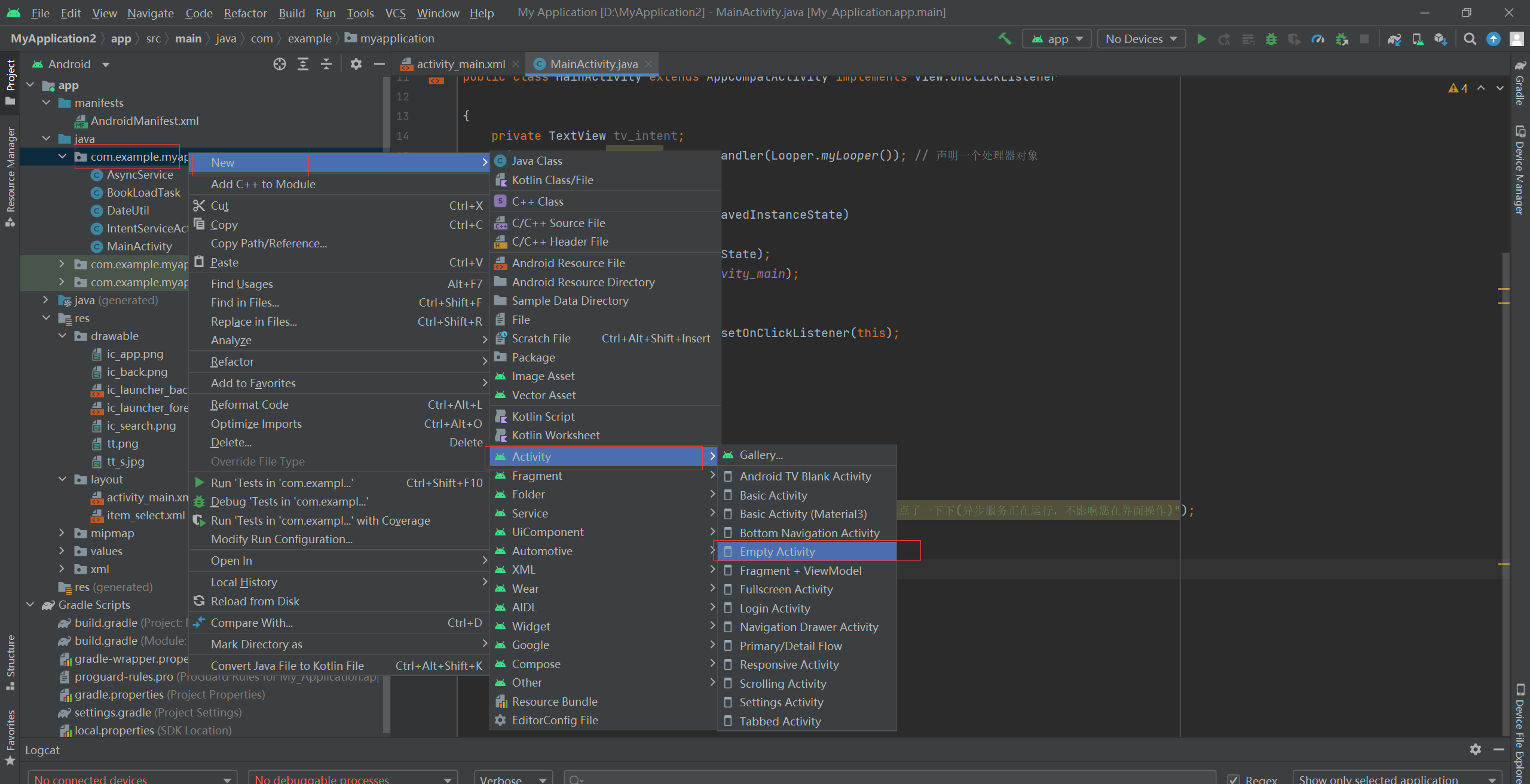The height and width of the screenshot is (784, 1530).
Task: Click the Debug app bug icon
Action: [1271, 39]
